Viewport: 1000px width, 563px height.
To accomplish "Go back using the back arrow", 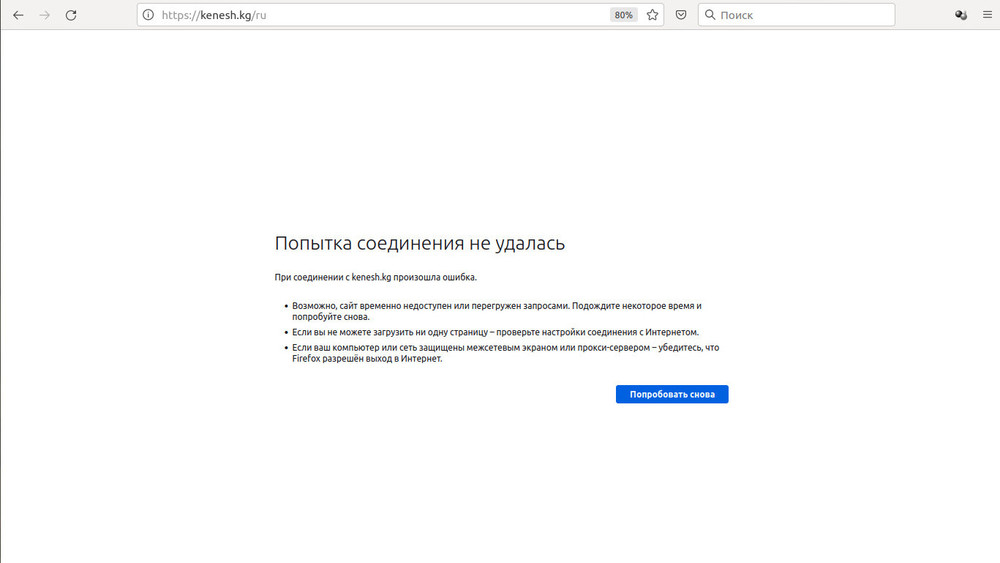I will coord(18,15).
